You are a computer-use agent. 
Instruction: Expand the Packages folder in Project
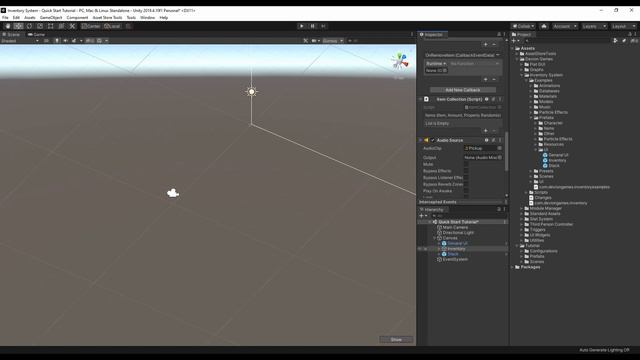tap(513, 267)
